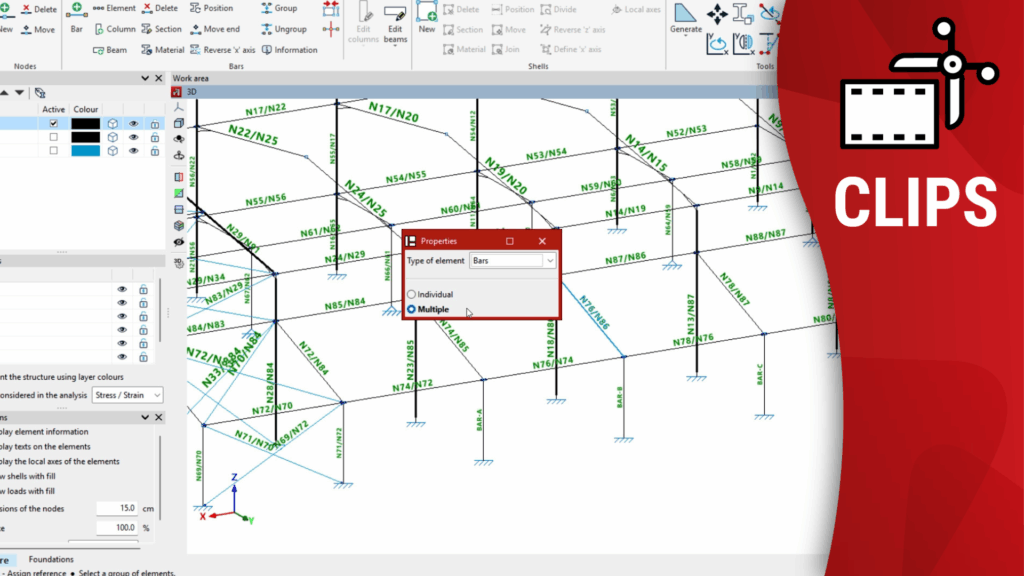
Task: Switch to the Foundations tab
Action: point(50,559)
